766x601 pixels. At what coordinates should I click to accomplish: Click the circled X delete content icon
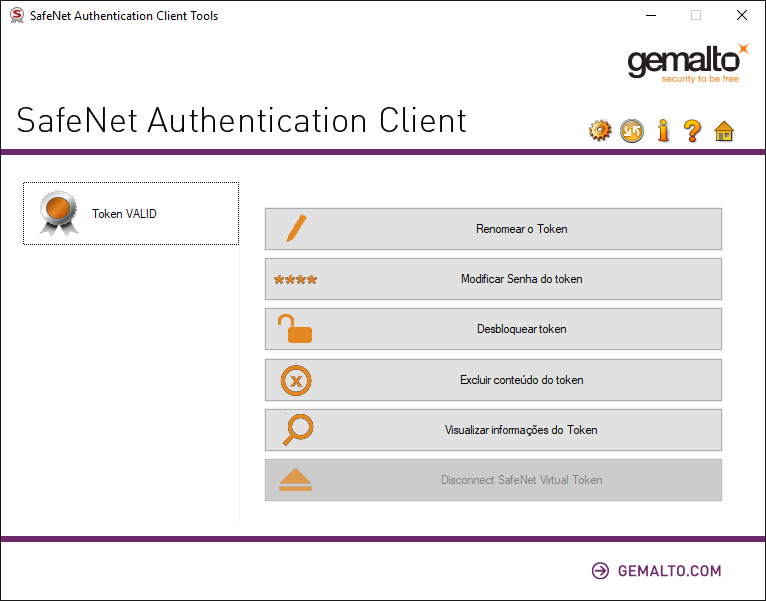295,380
